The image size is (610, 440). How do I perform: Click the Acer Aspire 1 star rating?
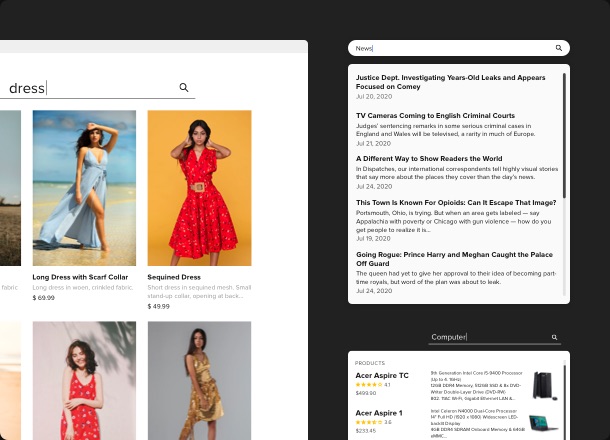368,422
